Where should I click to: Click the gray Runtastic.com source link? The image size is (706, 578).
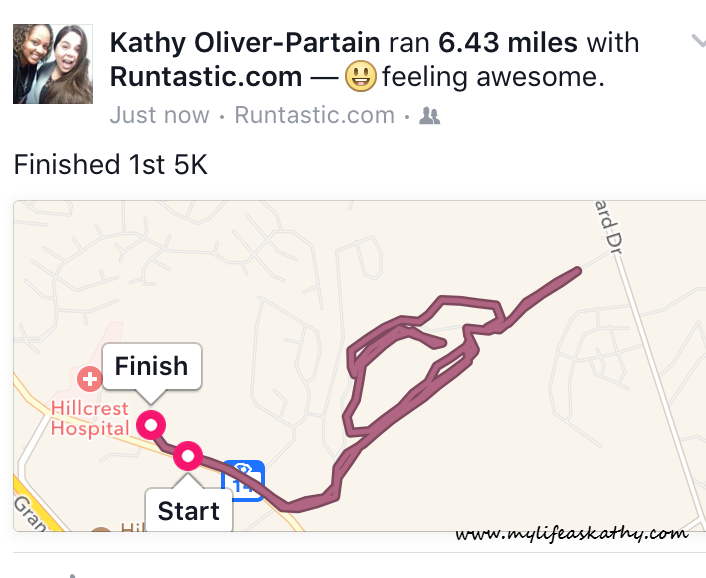[314, 115]
